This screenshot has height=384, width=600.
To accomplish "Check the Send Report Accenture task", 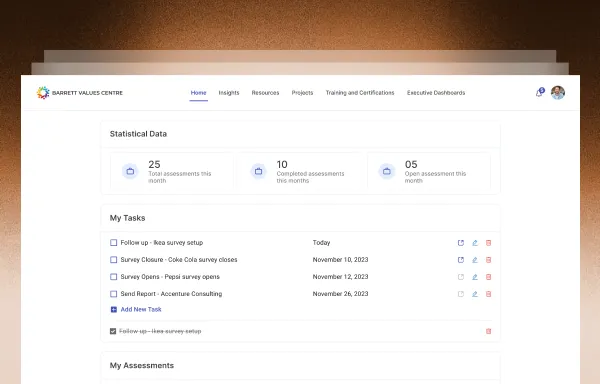I will point(113,294).
